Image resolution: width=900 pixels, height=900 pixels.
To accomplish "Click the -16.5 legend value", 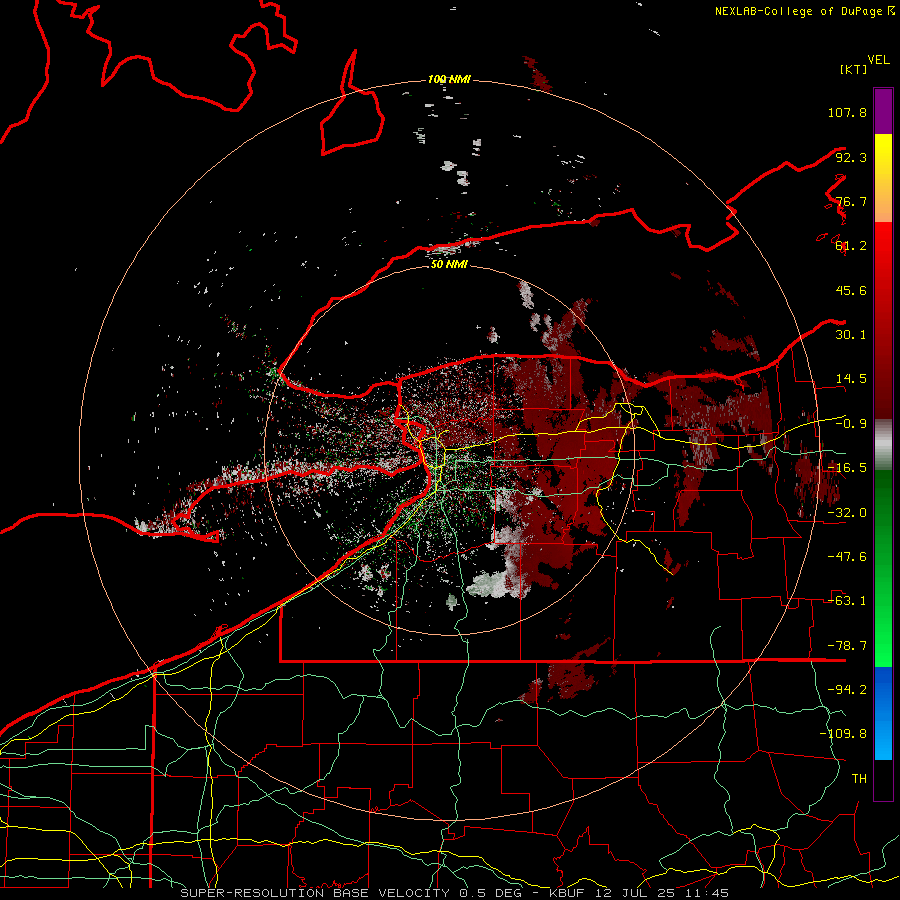I will pyautogui.click(x=847, y=468).
